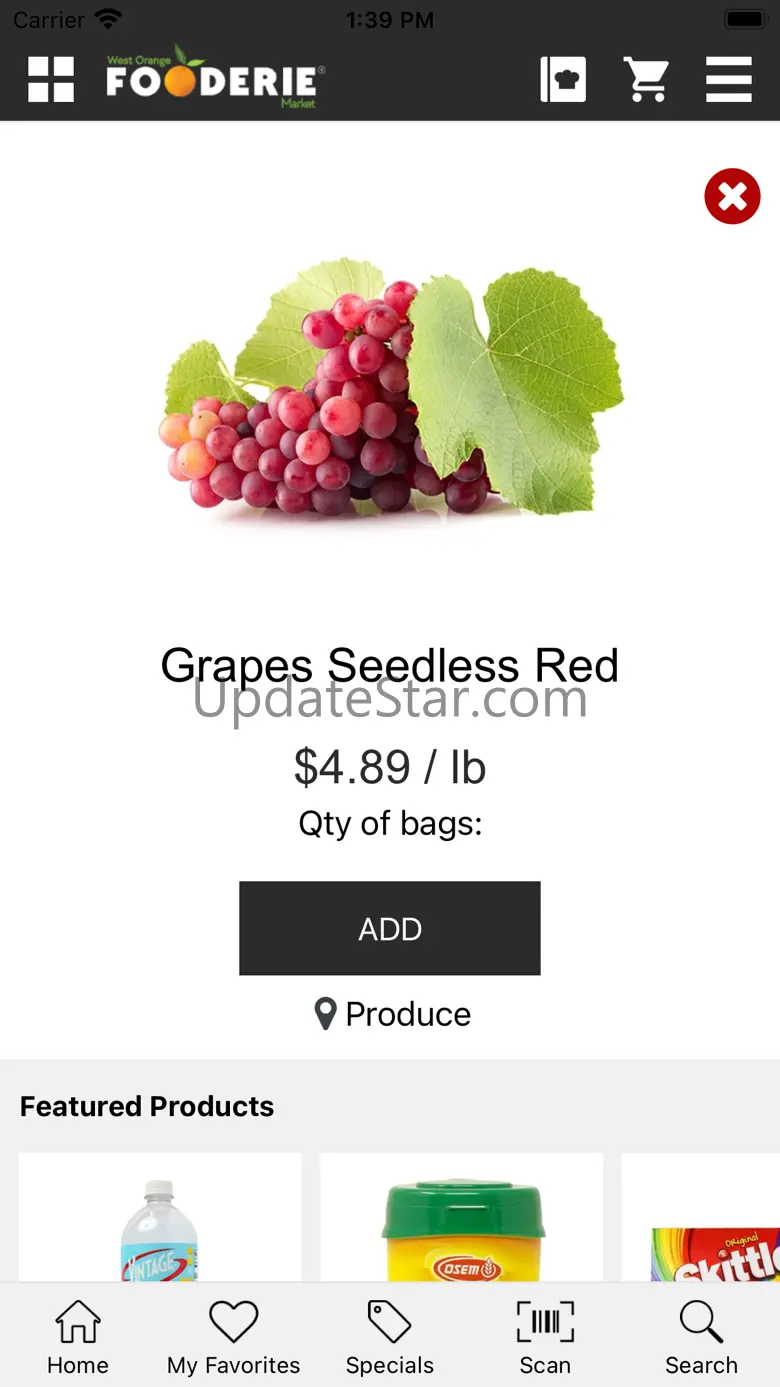Go to the Home tab
Image resolution: width=780 pixels, height=1387 pixels.
(x=78, y=1336)
